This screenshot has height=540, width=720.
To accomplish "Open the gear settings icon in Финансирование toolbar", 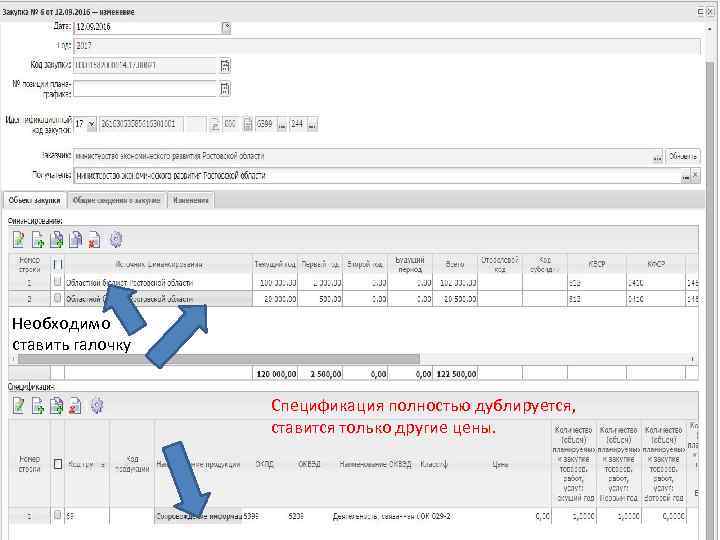I will 116,239.
